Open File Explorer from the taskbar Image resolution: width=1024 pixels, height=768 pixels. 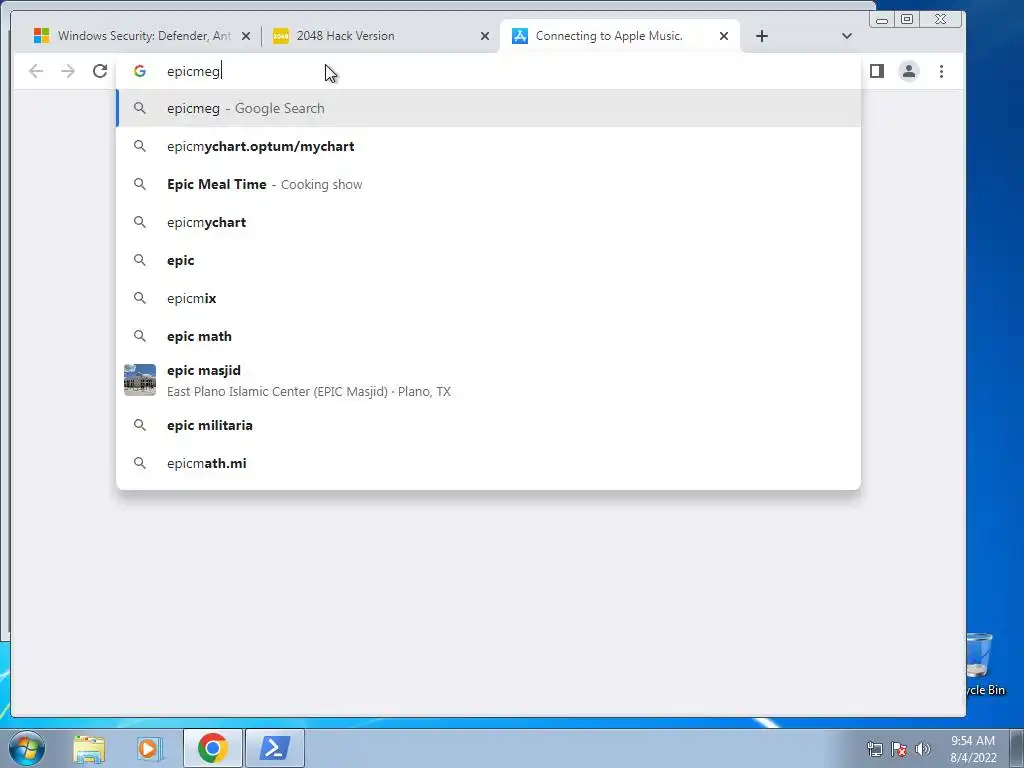[89, 749]
